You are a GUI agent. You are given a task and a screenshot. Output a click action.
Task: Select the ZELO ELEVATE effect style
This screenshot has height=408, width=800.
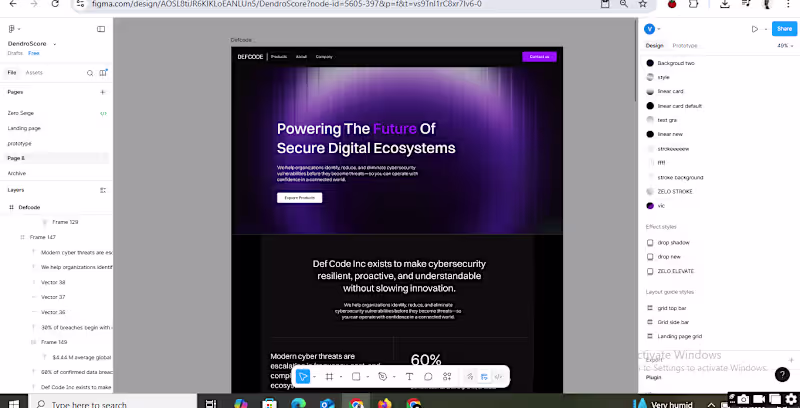tap(670, 271)
